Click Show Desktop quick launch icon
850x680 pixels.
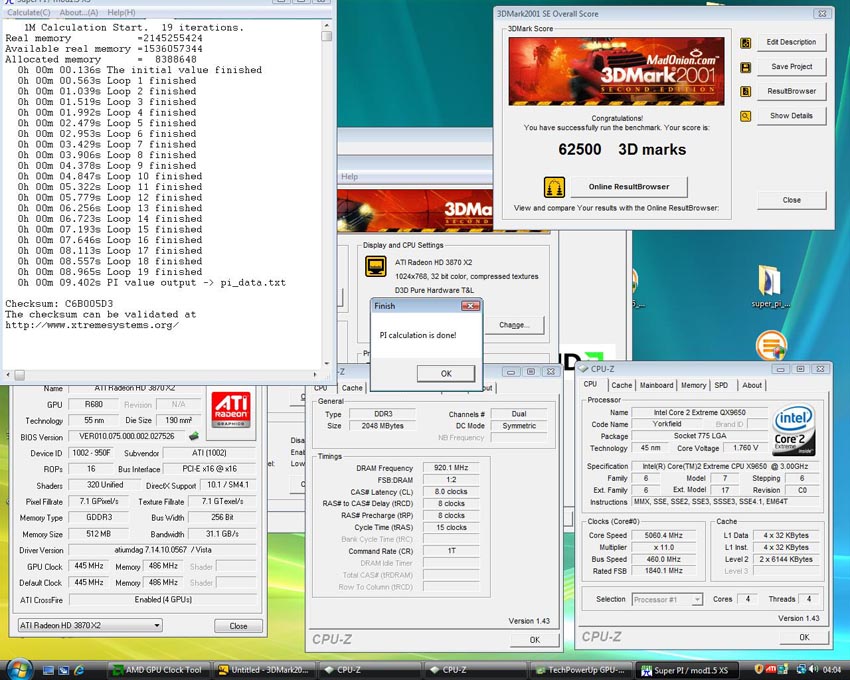point(49,670)
